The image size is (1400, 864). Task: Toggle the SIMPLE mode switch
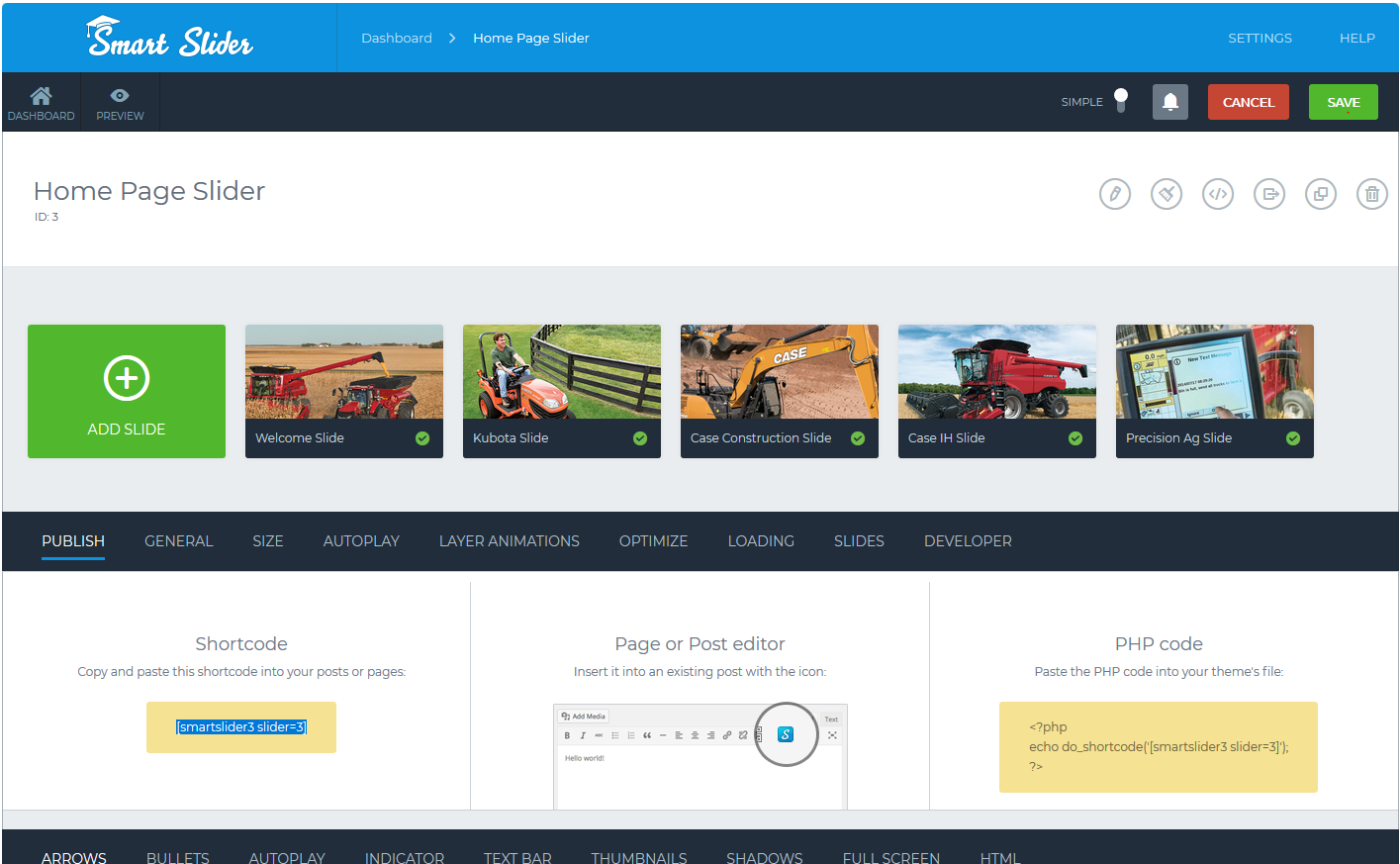(x=1121, y=101)
